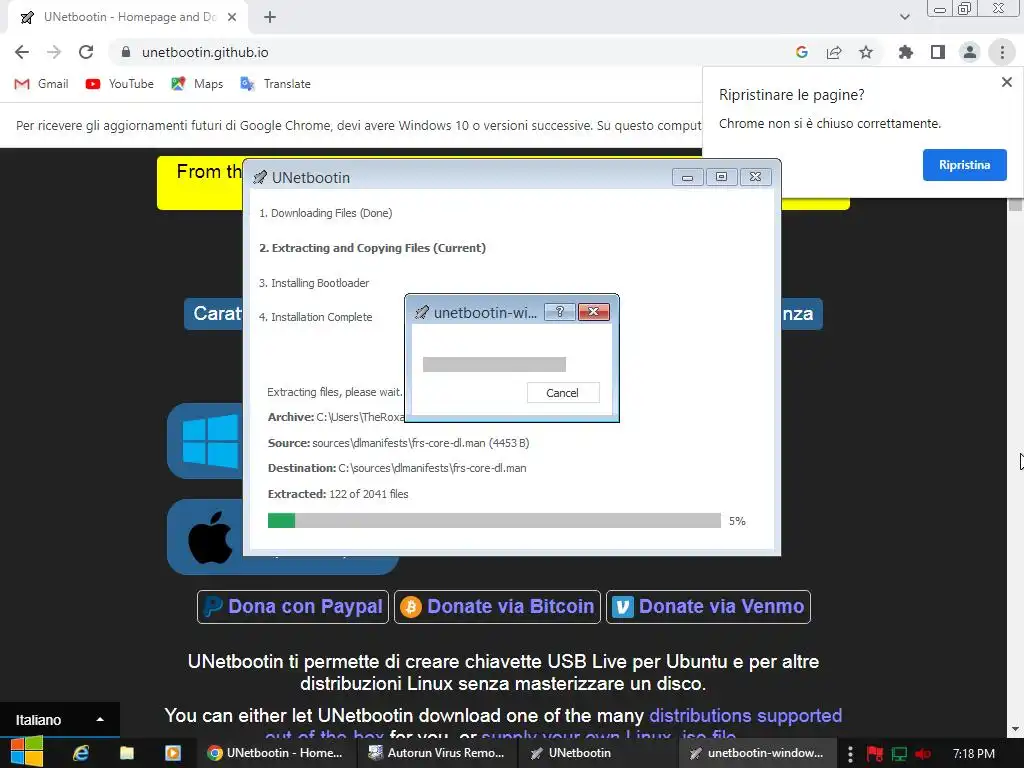Open the Gmail bookmark
Image resolution: width=1024 pixels, height=768 pixels.
pyautogui.click(x=41, y=84)
